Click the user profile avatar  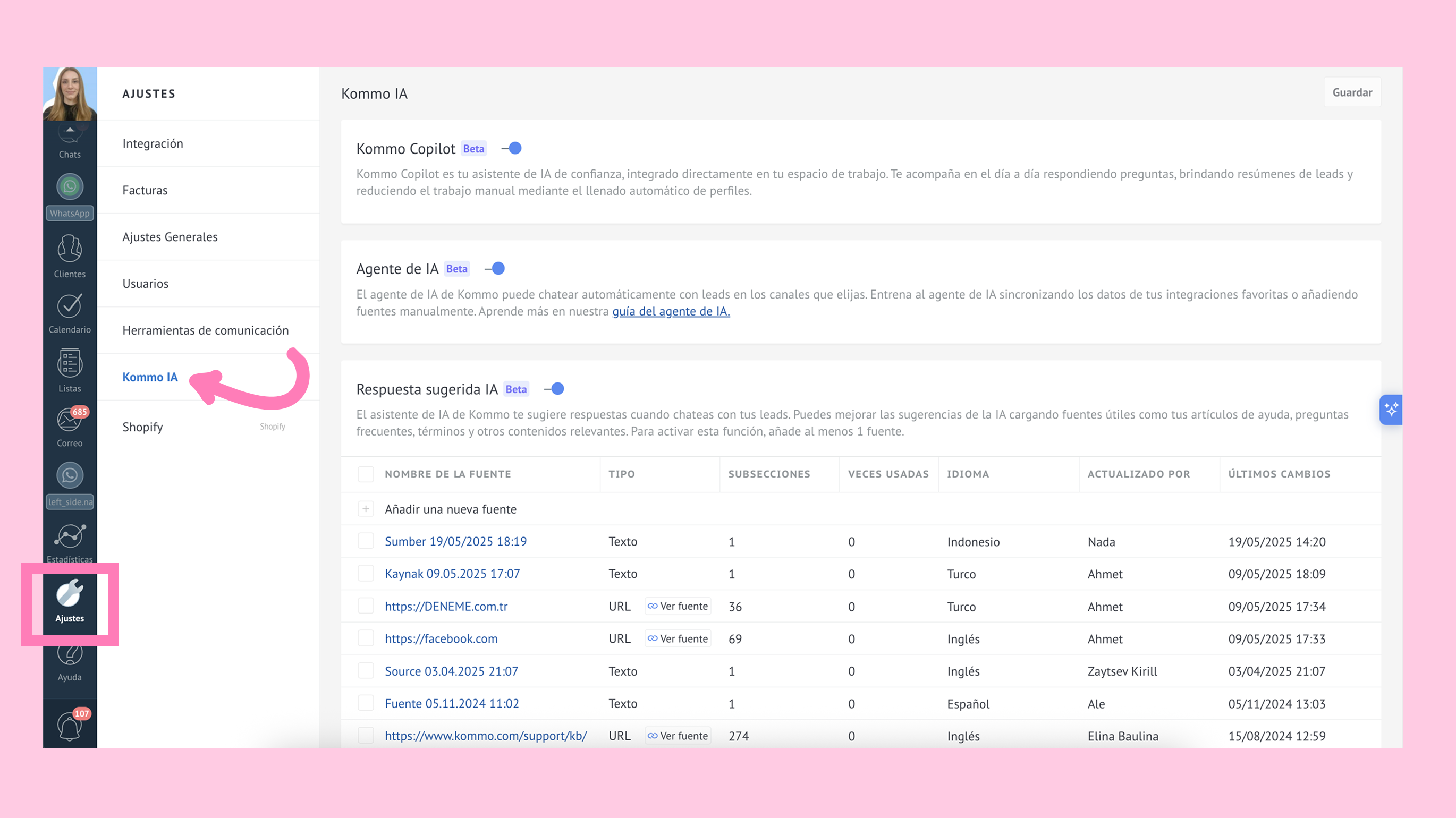(x=70, y=94)
